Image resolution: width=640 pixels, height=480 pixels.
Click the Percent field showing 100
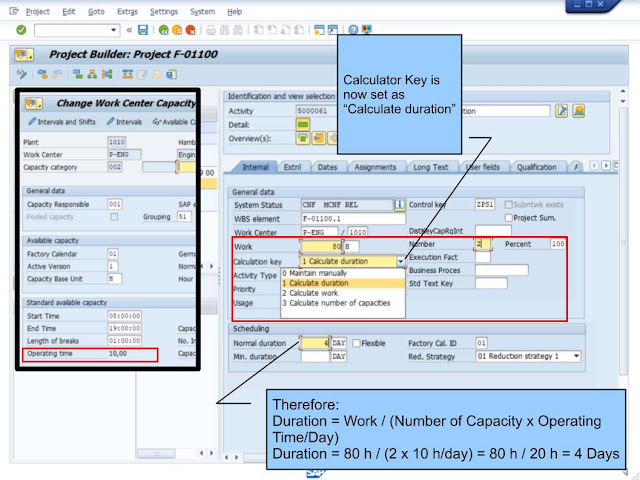558,244
